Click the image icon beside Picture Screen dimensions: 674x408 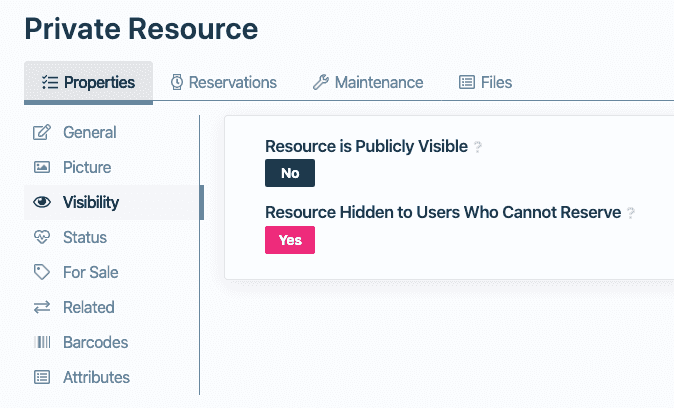coord(42,167)
